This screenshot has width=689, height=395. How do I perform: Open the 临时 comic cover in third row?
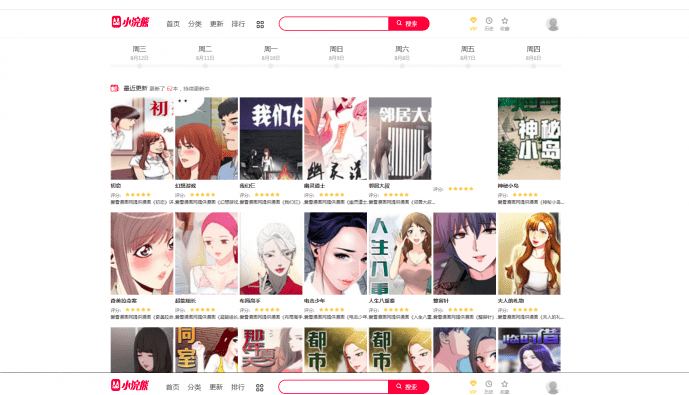coord(529,350)
